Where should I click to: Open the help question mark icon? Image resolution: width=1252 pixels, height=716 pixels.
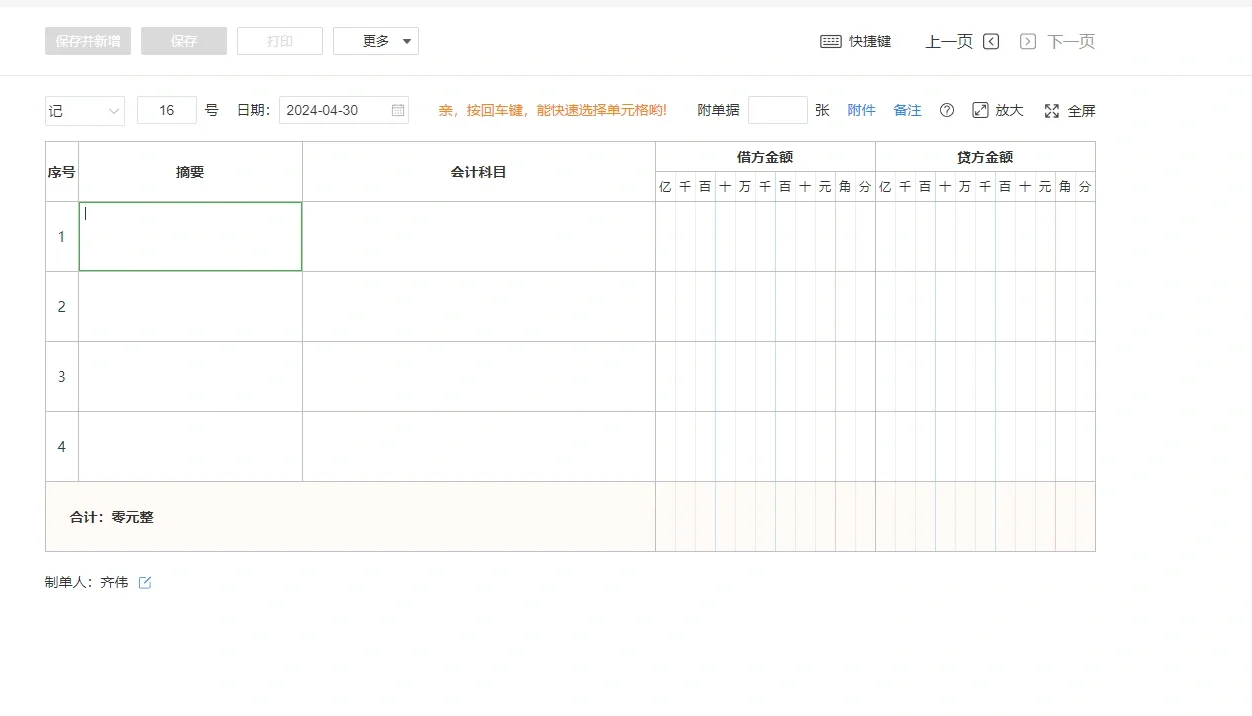click(x=946, y=110)
